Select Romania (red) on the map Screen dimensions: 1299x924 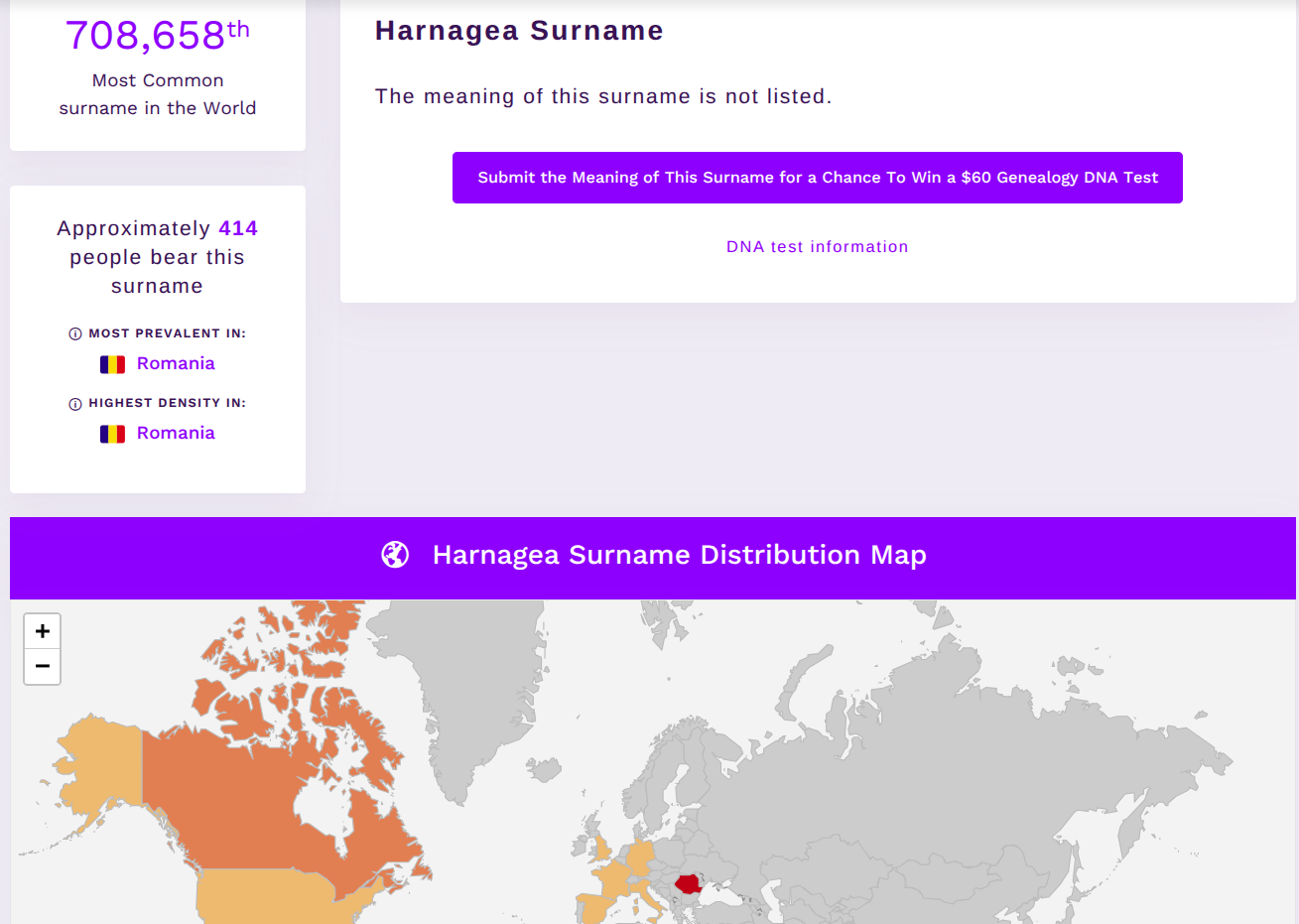click(688, 883)
